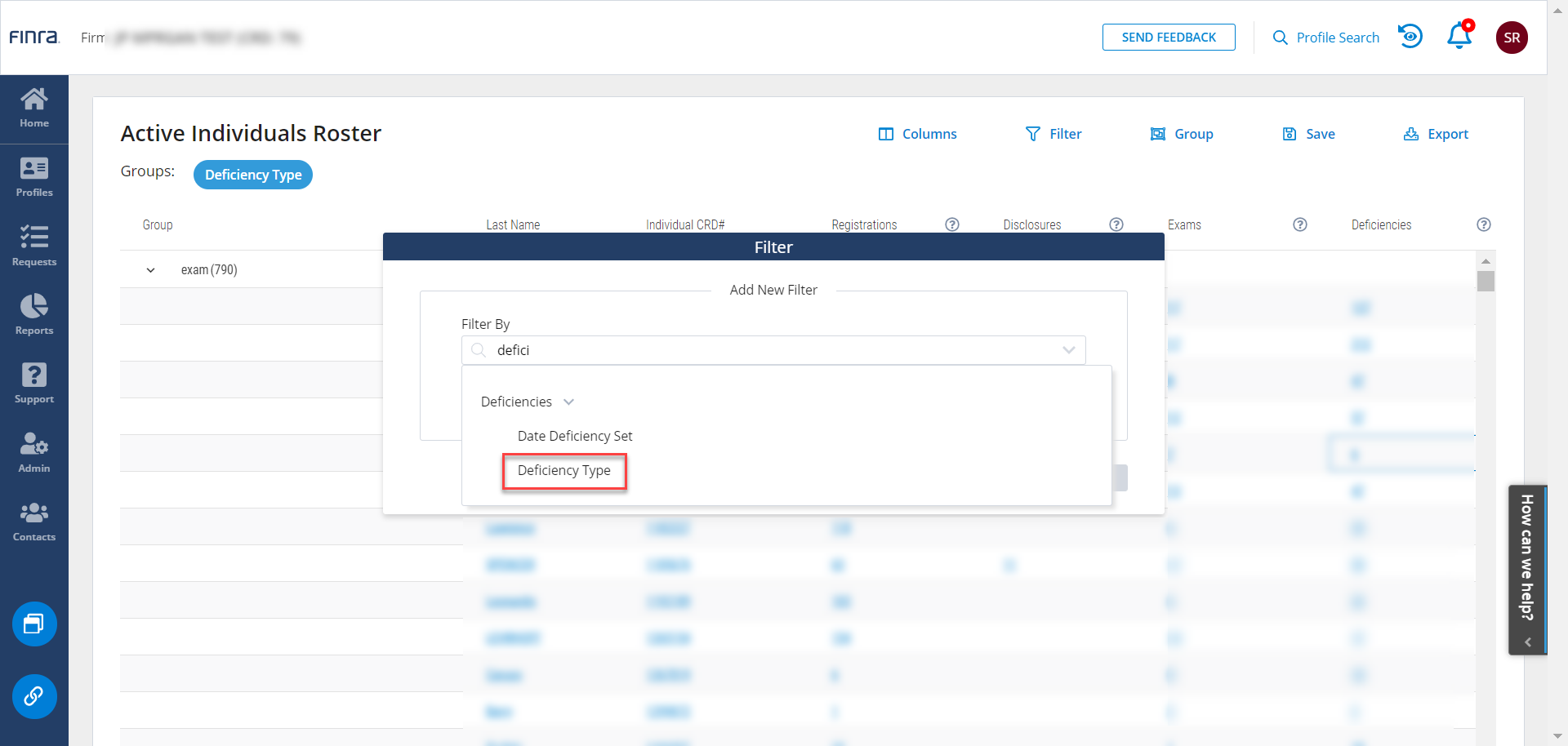This screenshot has height=746, width=1568.
Task: Select Deficiency Type filter option
Action: [564, 471]
